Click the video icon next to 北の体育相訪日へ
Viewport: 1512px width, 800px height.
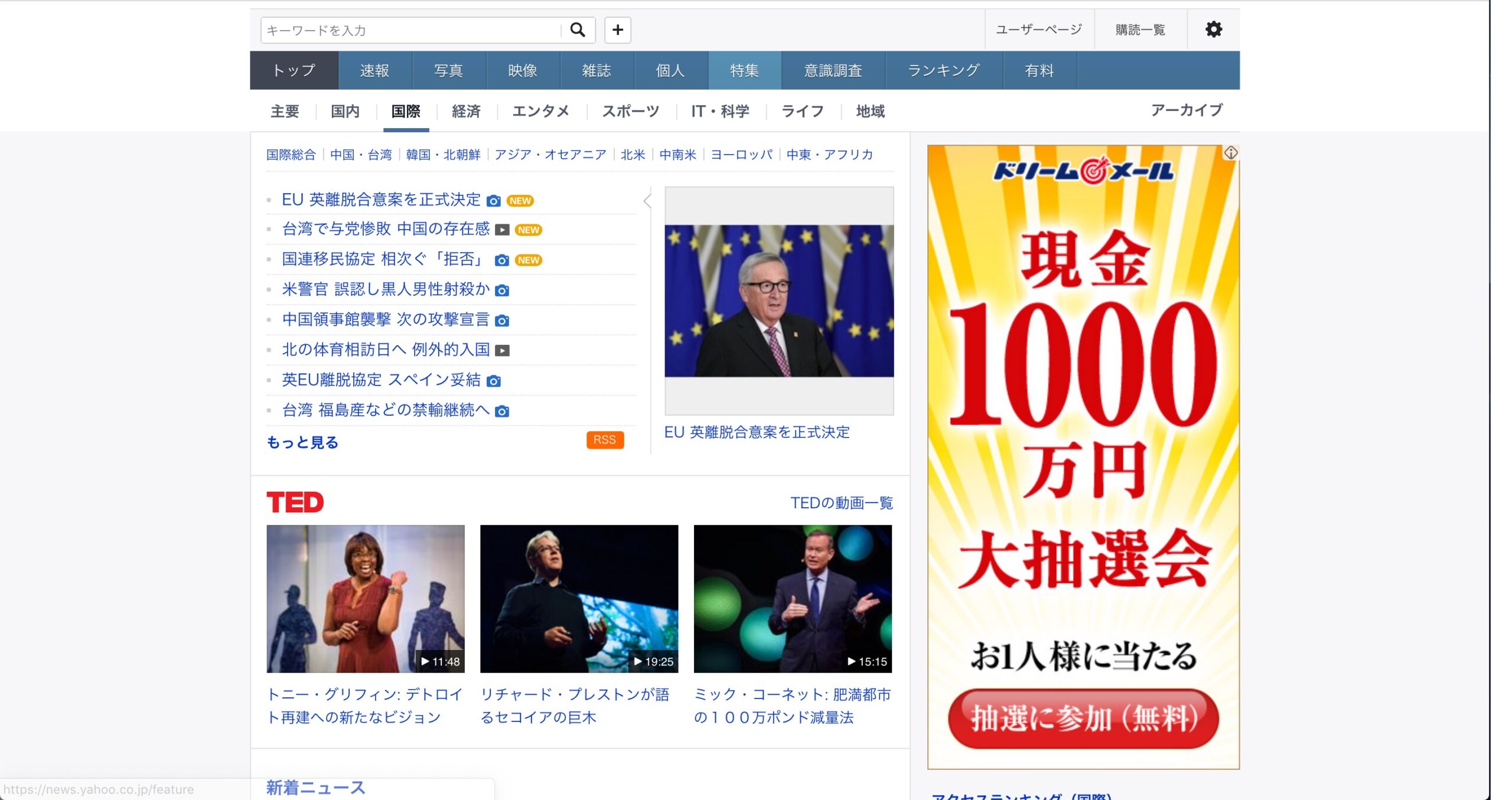point(502,351)
